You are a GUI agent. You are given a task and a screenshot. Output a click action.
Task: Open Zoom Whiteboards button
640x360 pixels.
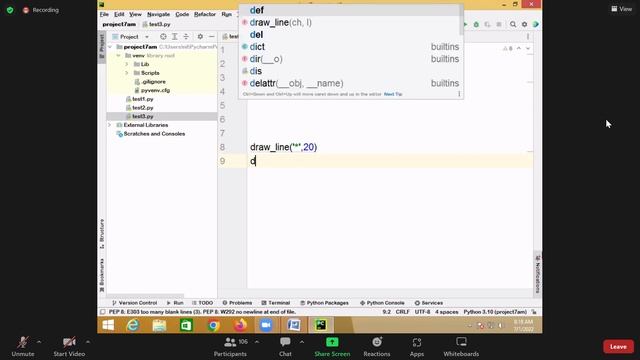(461, 347)
